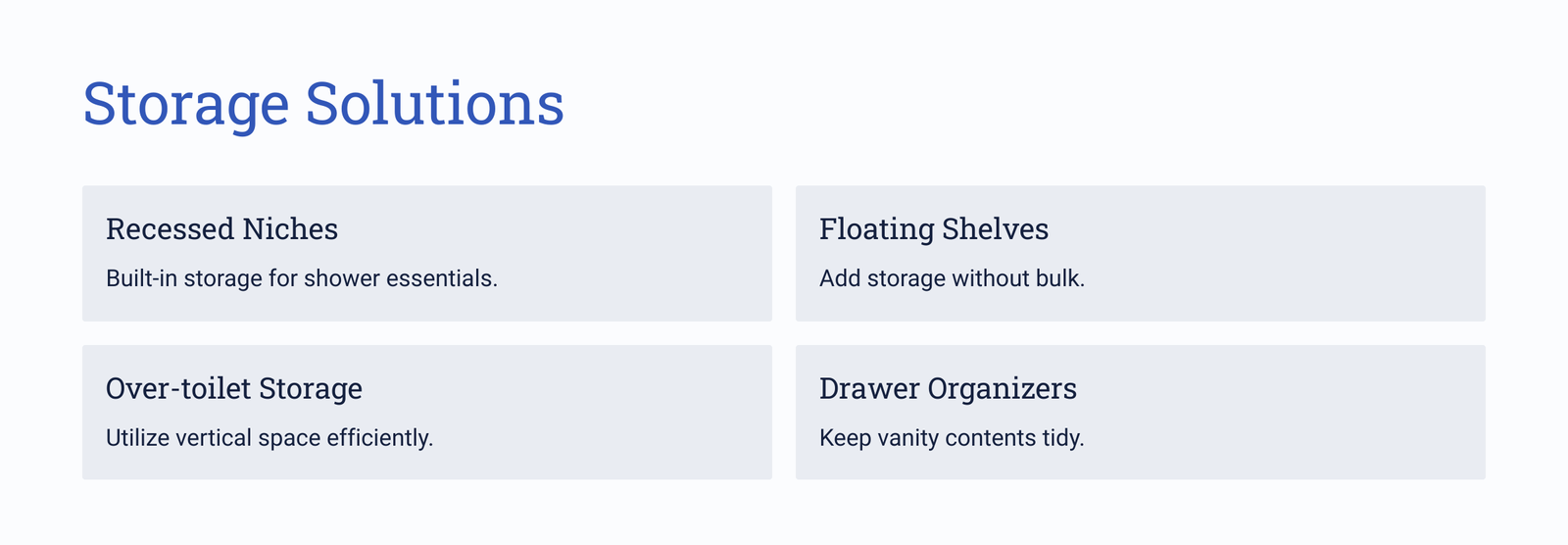This screenshot has height=545, width=1568.
Task: Select the 'Utilize vertical space efficiently' text
Action: coord(269,437)
